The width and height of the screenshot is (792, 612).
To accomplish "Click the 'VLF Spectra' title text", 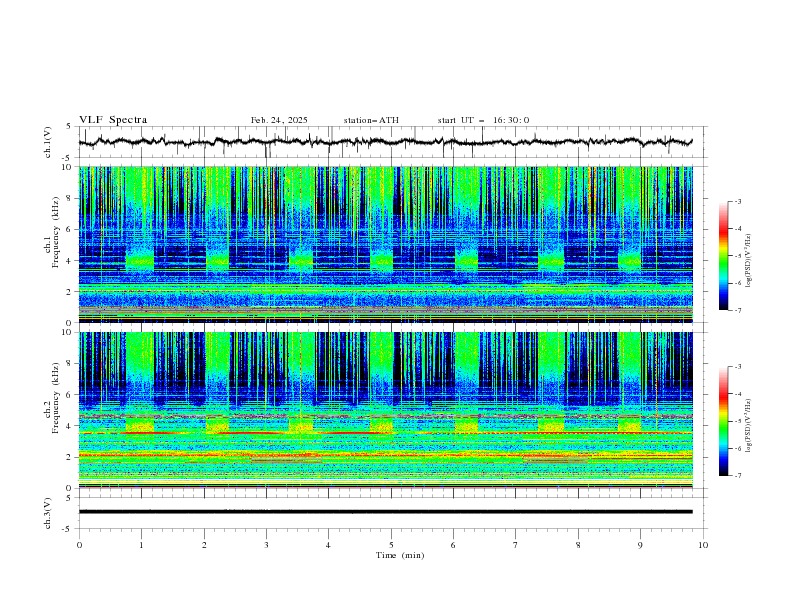I will [113, 120].
